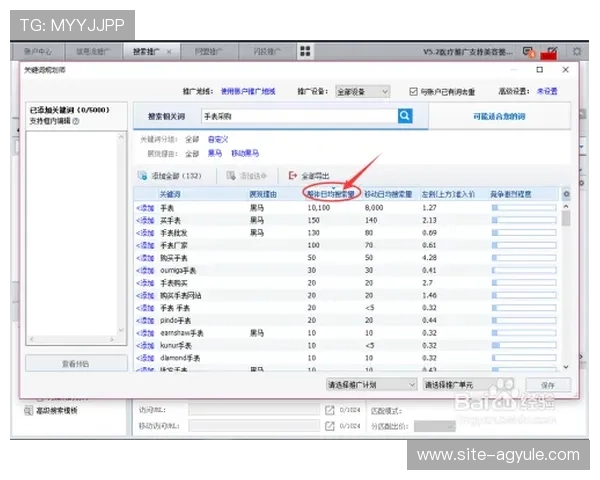The width and height of the screenshot is (600, 480).
Task: Sort by the 整体日均搜索量 column header
Action: click(331, 194)
